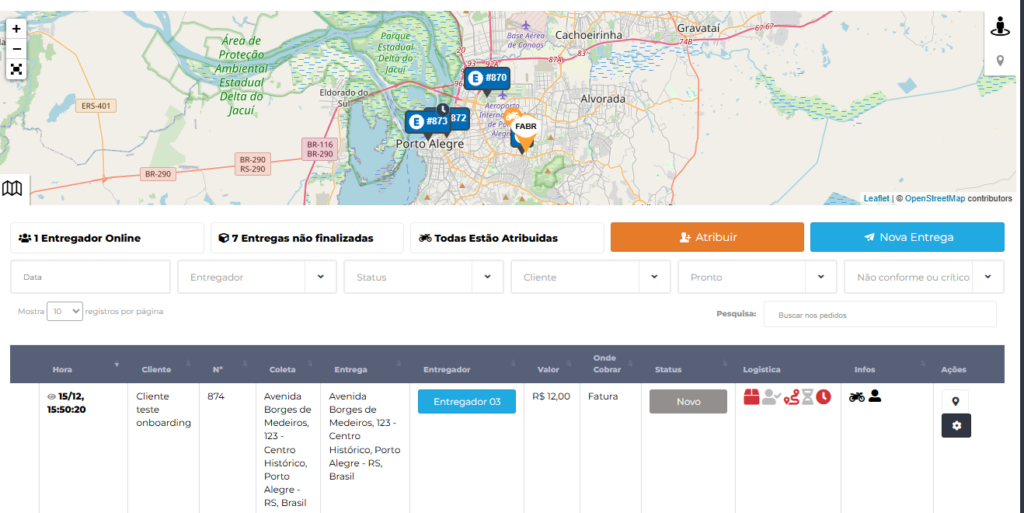Click the red clock logistics icon

pos(823,397)
